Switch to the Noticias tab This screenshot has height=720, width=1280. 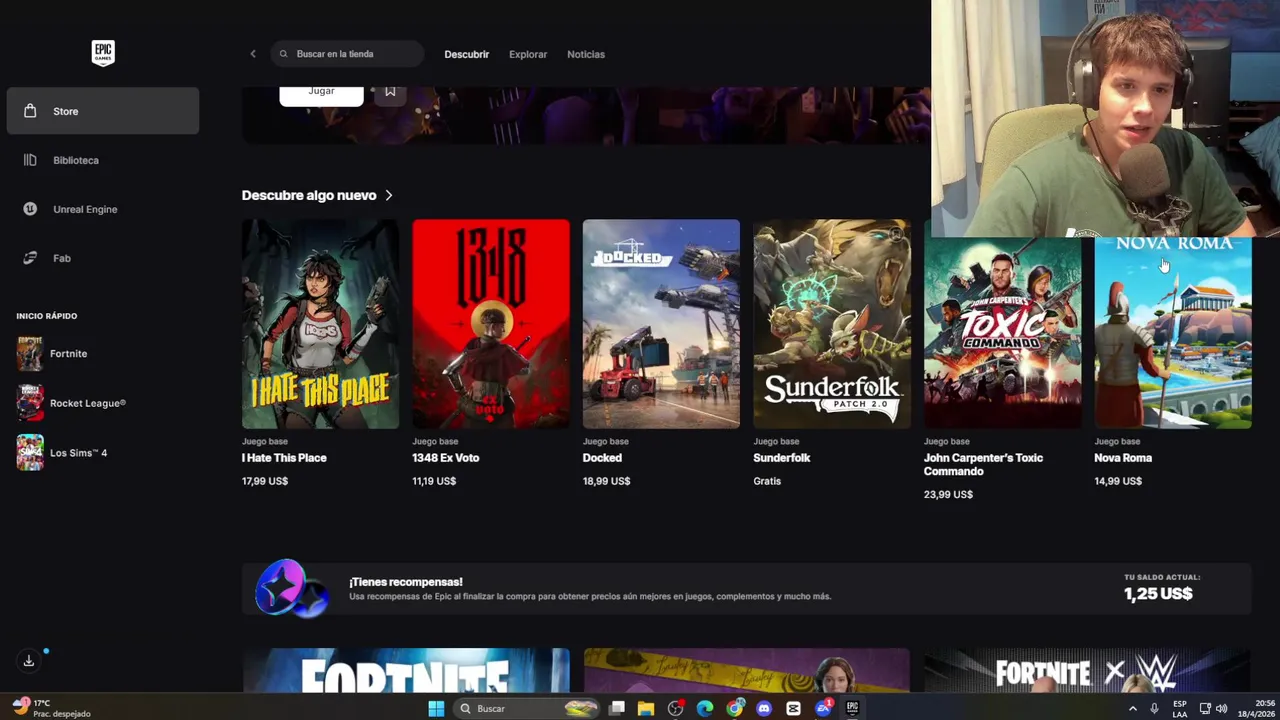(586, 54)
